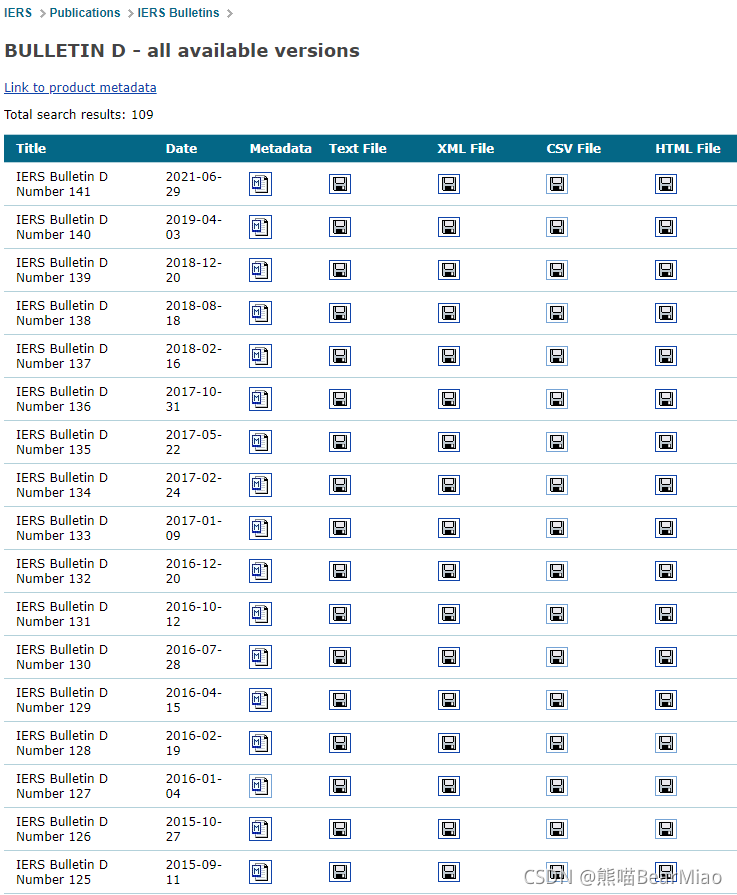Open metadata icon for Bulletin D Number 136
737x895 pixels.
pyautogui.click(x=260, y=399)
